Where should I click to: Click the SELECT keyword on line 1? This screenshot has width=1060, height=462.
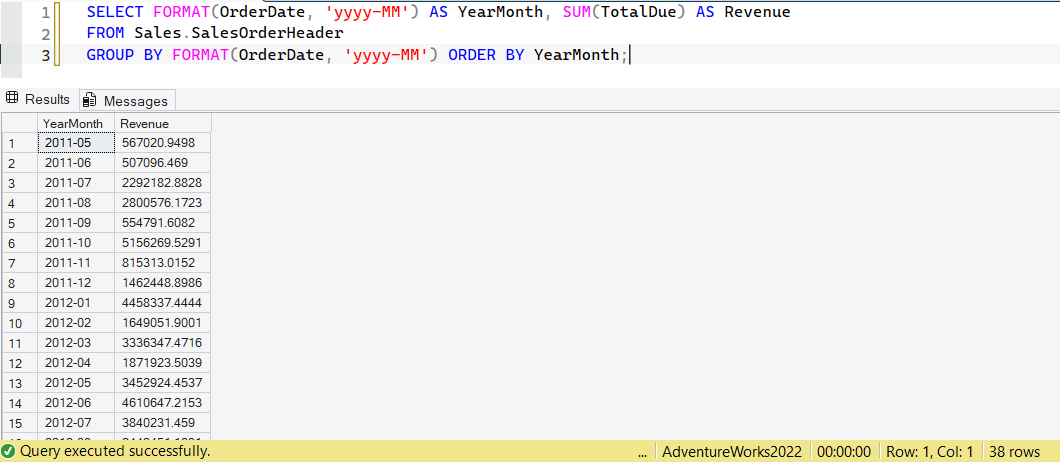115,12
